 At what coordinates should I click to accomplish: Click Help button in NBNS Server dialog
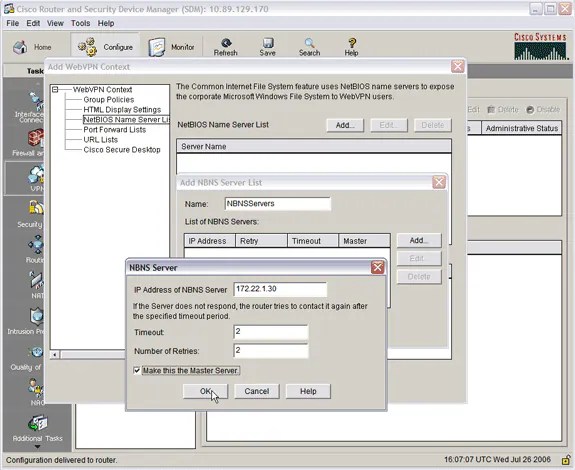tap(308, 391)
